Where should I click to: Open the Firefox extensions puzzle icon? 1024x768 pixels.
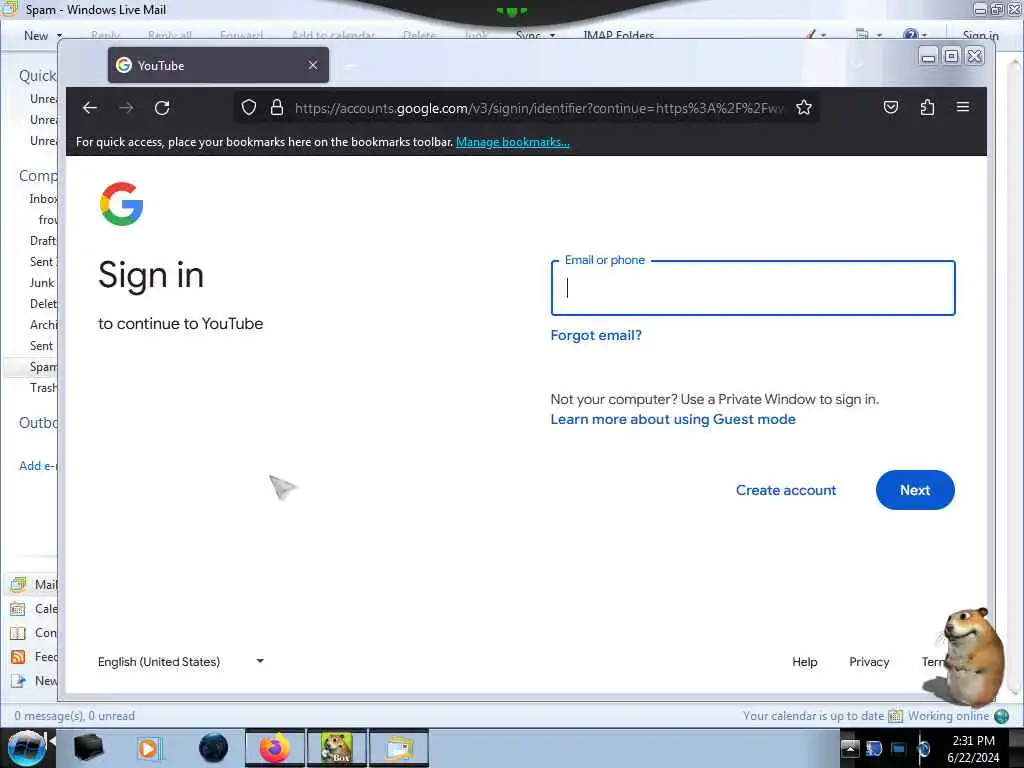tap(927, 107)
